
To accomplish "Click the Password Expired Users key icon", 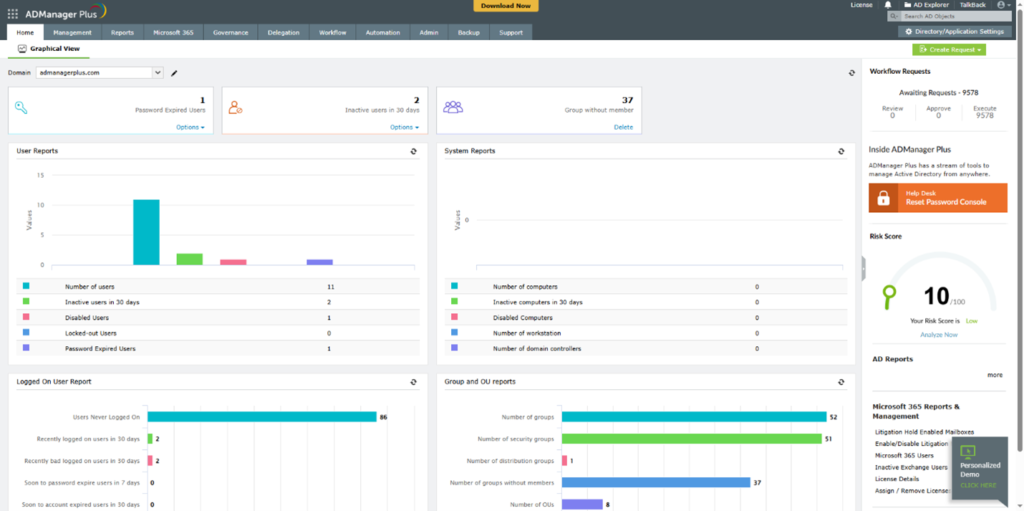I will point(22,107).
